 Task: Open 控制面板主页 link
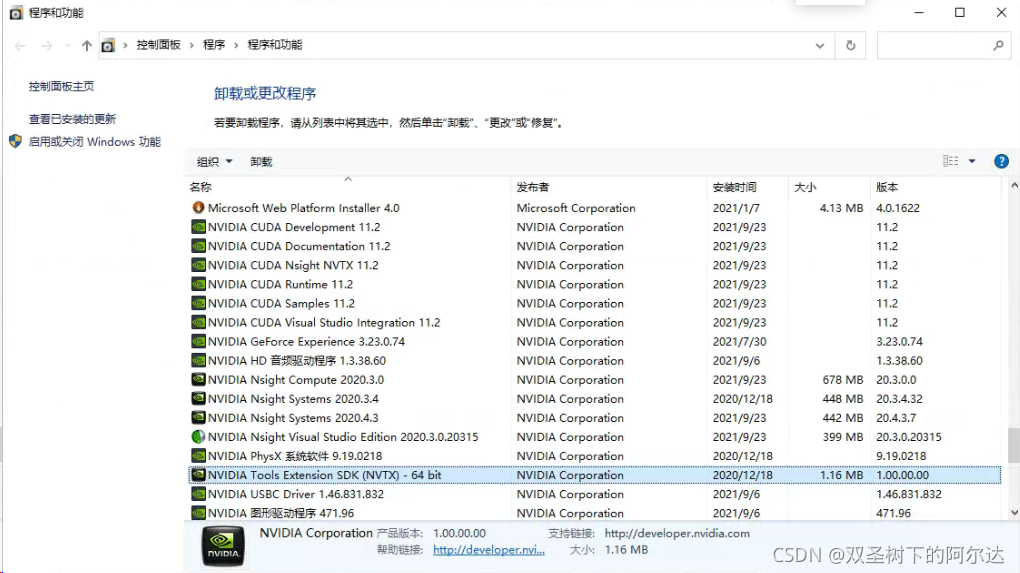click(61, 86)
